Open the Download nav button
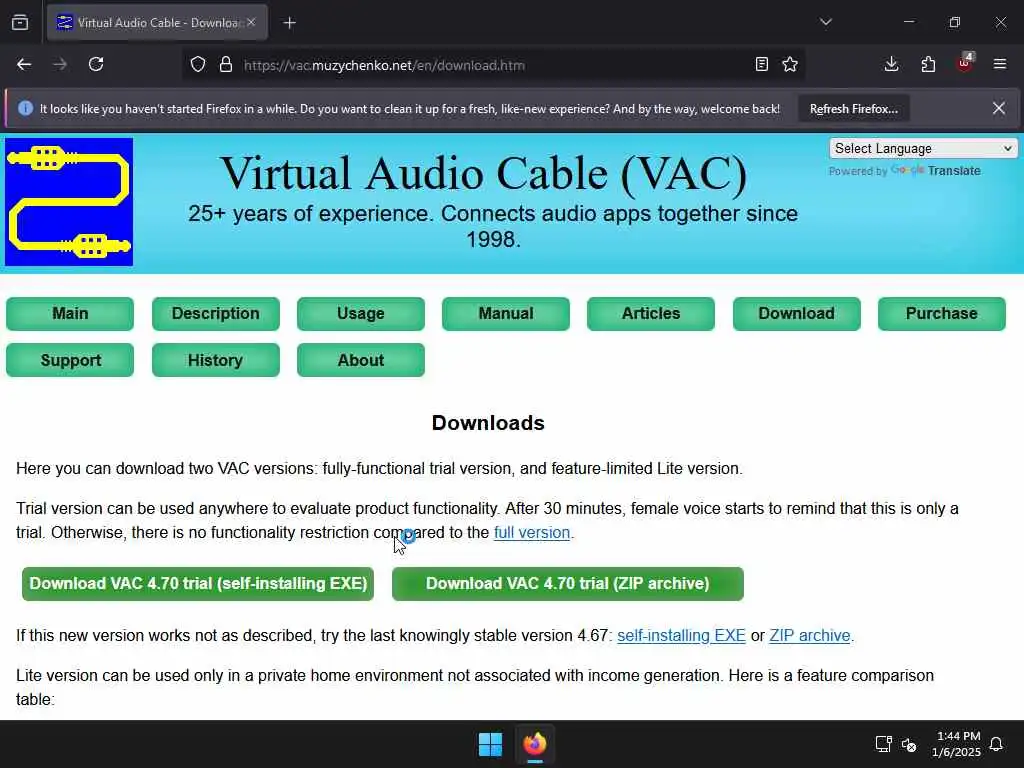Screen dimensions: 1024x768 796,313
